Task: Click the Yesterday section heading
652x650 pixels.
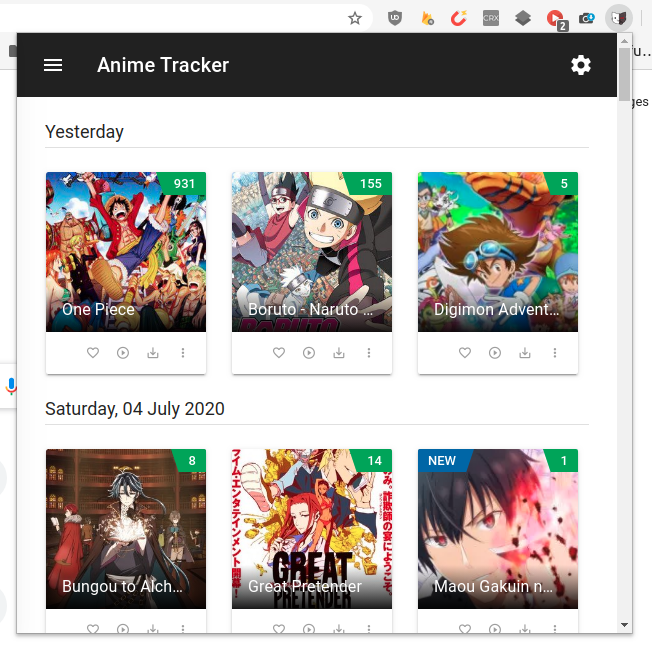Action: pos(84,132)
